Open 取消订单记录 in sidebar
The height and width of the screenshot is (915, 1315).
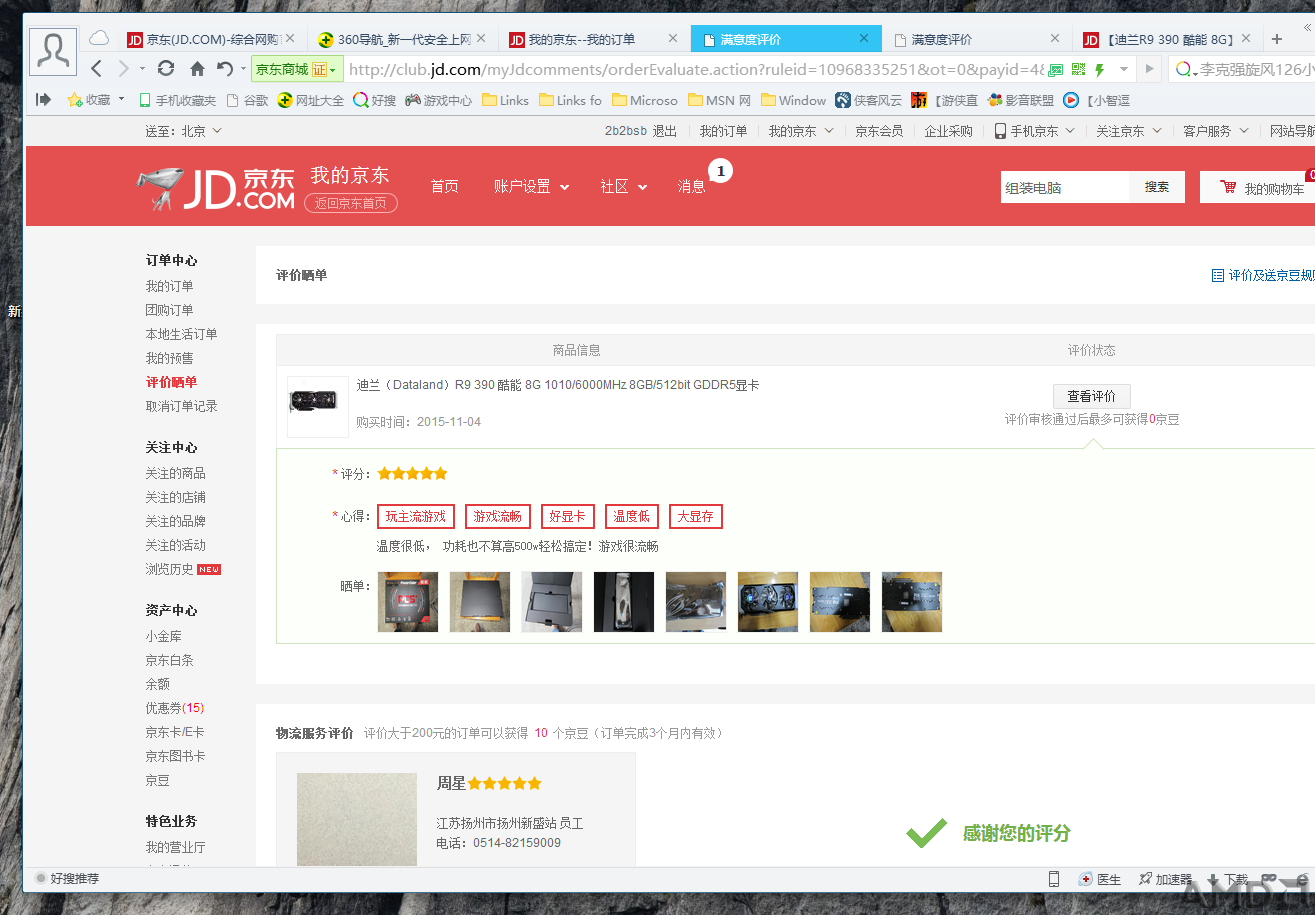click(181, 406)
